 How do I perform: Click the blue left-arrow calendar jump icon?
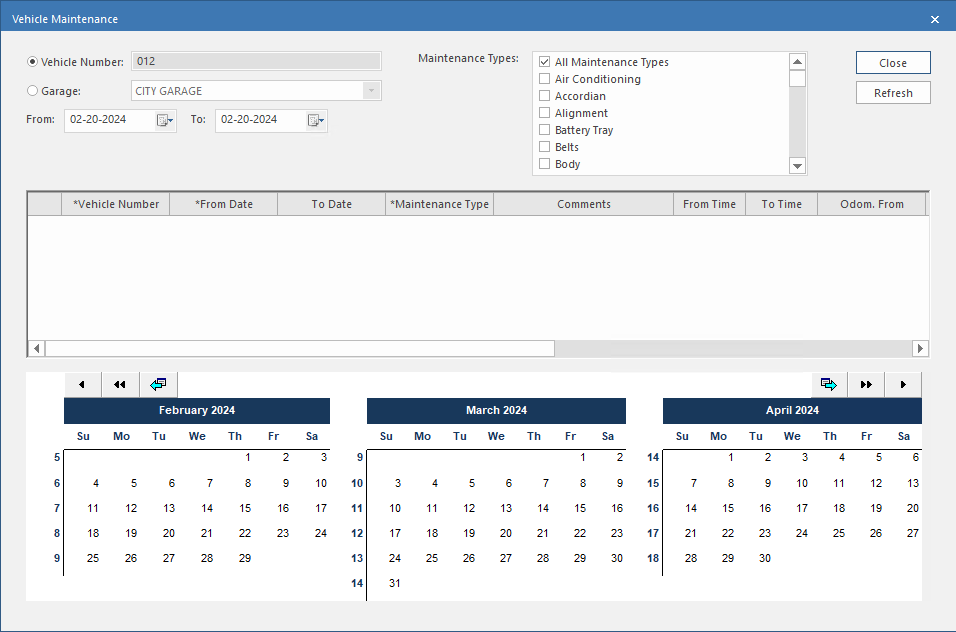158,385
